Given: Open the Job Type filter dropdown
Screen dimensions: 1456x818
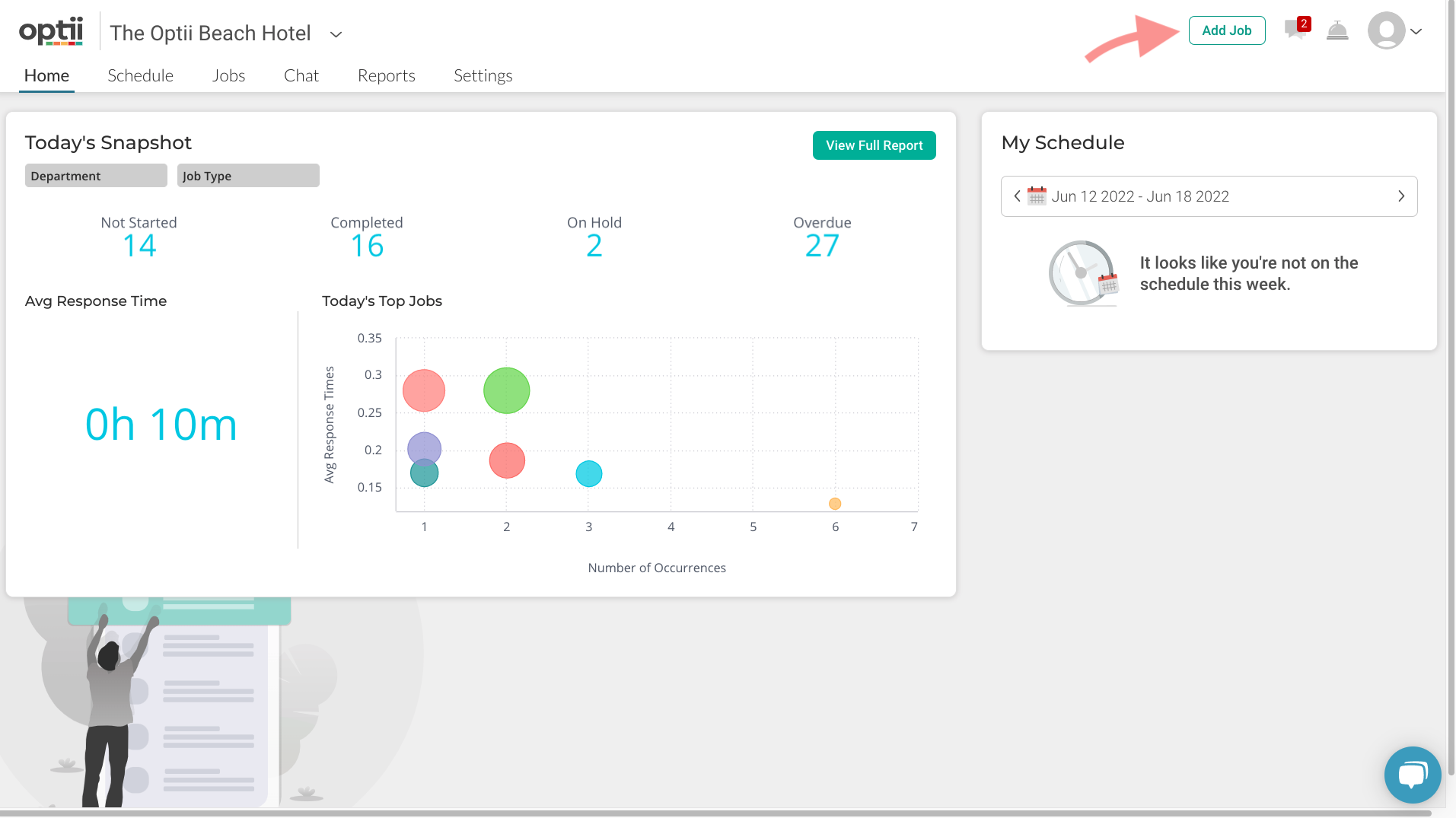Looking at the screenshot, I should pyautogui.click(x=248, y=176).
